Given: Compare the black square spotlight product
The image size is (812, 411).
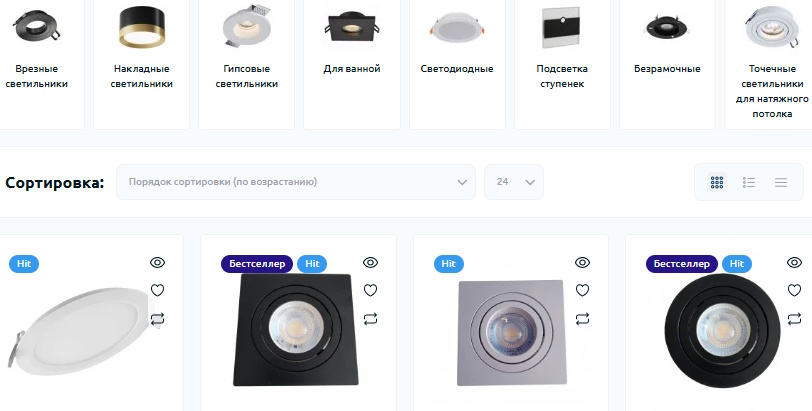Looking at the screenshot, I should point(370,318).
